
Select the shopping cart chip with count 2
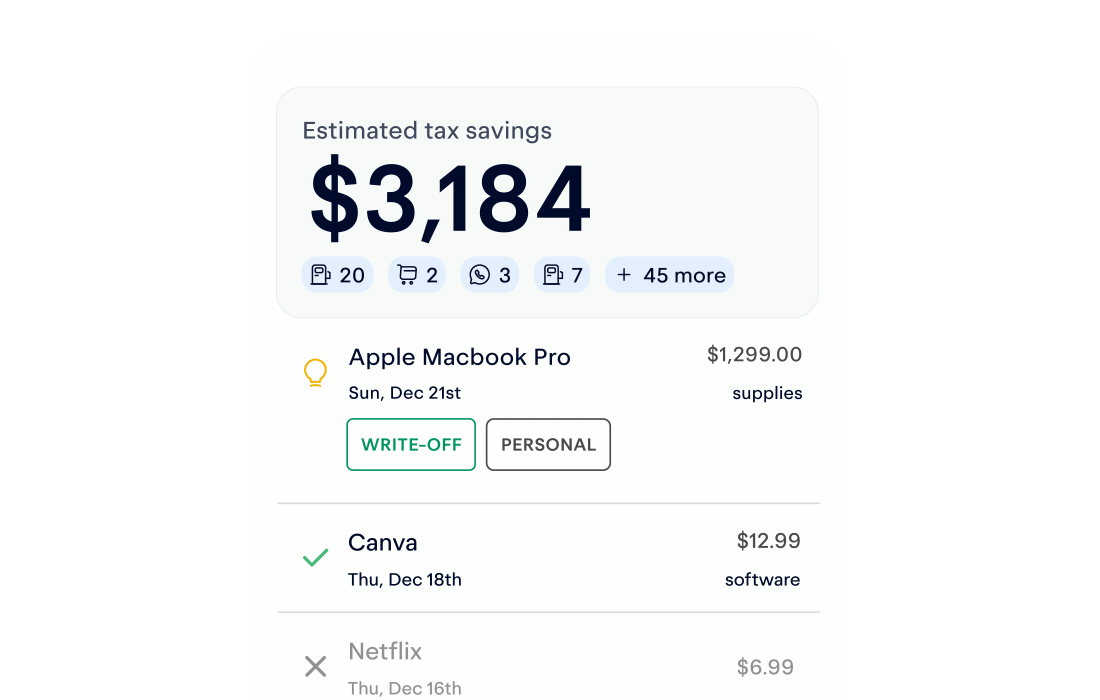pyautogui.click(x=416, y=275)
